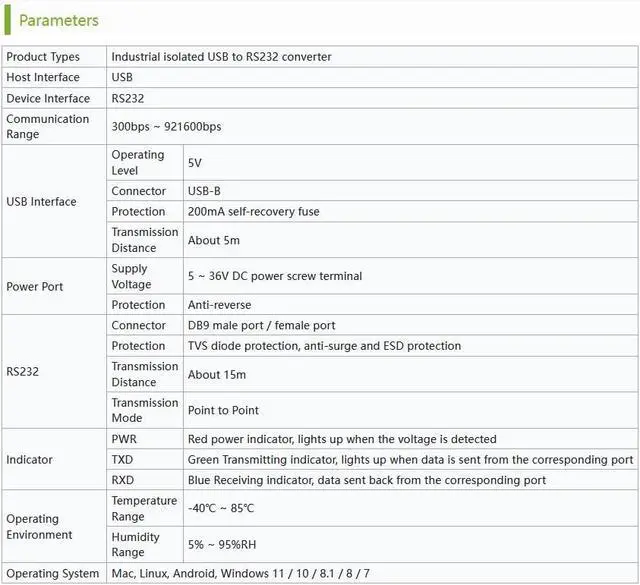Select the Product Types label cell
The height and width of the screenshot is (585, 640).
point(54,57)
